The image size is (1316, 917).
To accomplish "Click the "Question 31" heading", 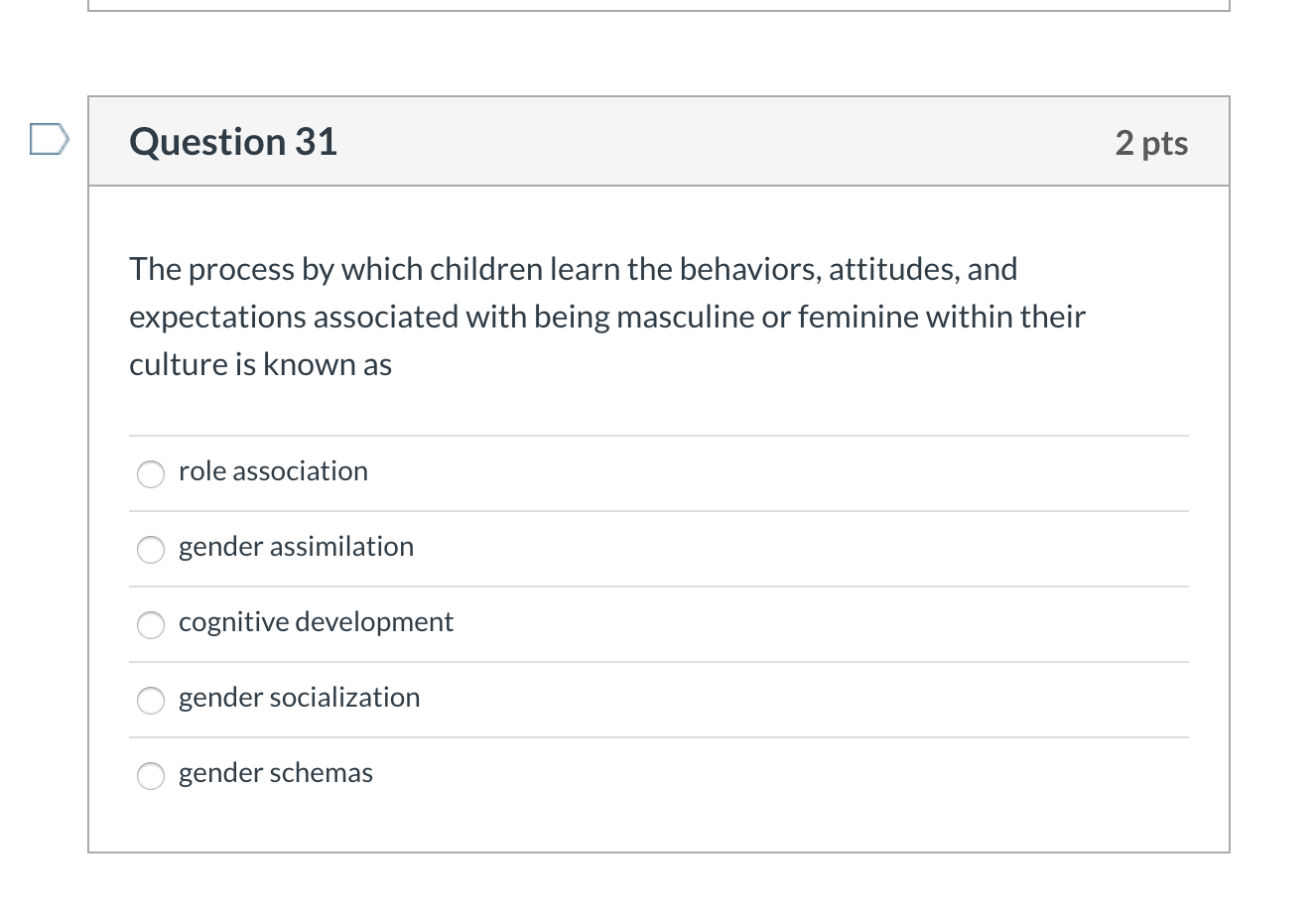I will click(x=233, y=142).
